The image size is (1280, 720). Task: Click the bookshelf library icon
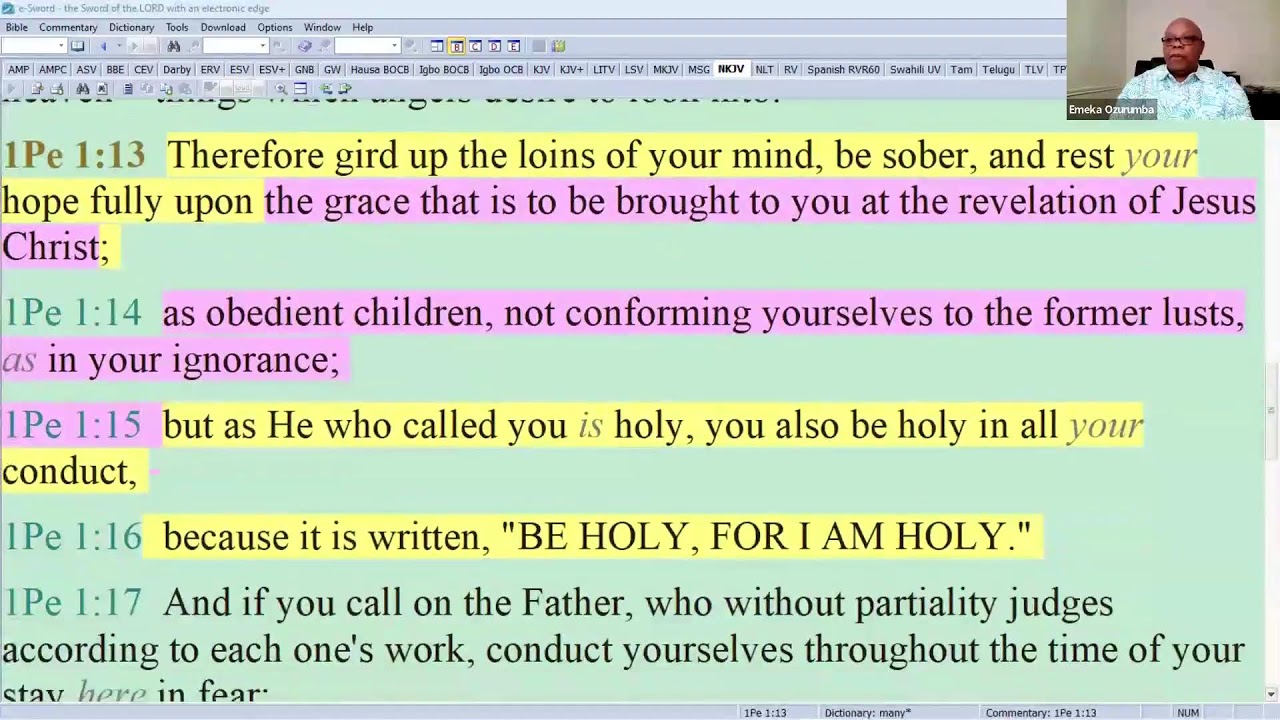pyautogui.click(x=558, y=46)
